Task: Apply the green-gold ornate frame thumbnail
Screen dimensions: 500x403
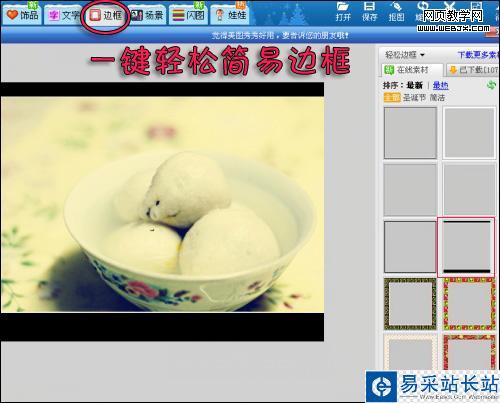Action: (x=410, y=304)
